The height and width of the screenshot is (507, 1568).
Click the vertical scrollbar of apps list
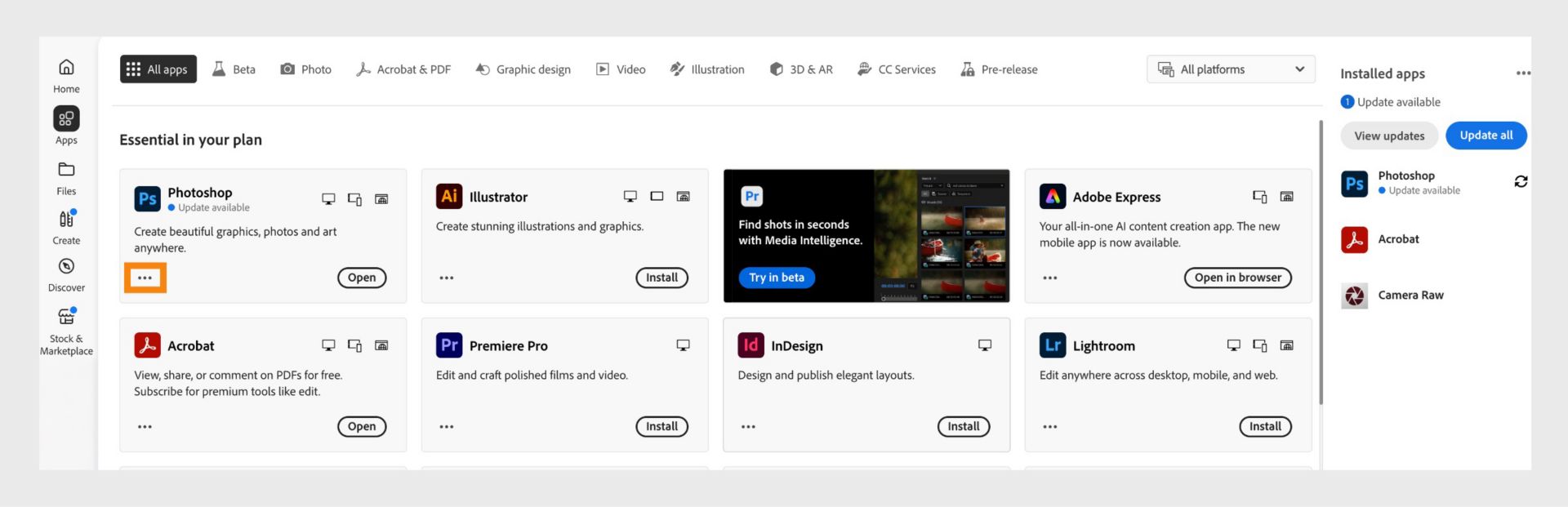(x=1321, y=261)
